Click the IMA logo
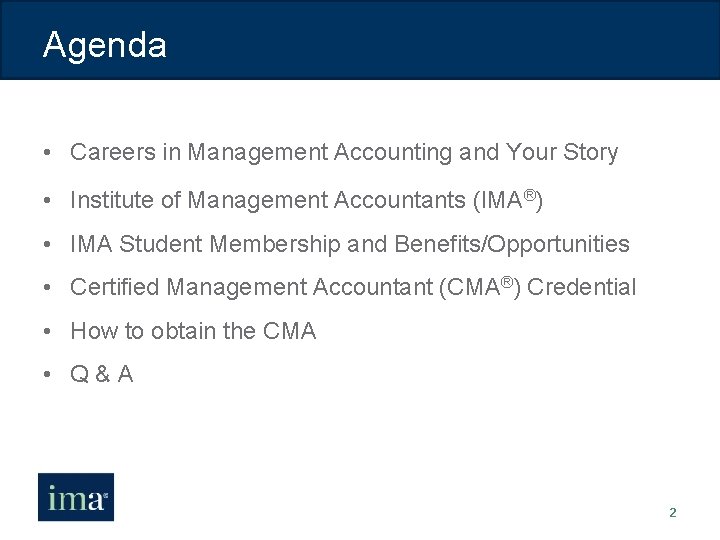 76,497
